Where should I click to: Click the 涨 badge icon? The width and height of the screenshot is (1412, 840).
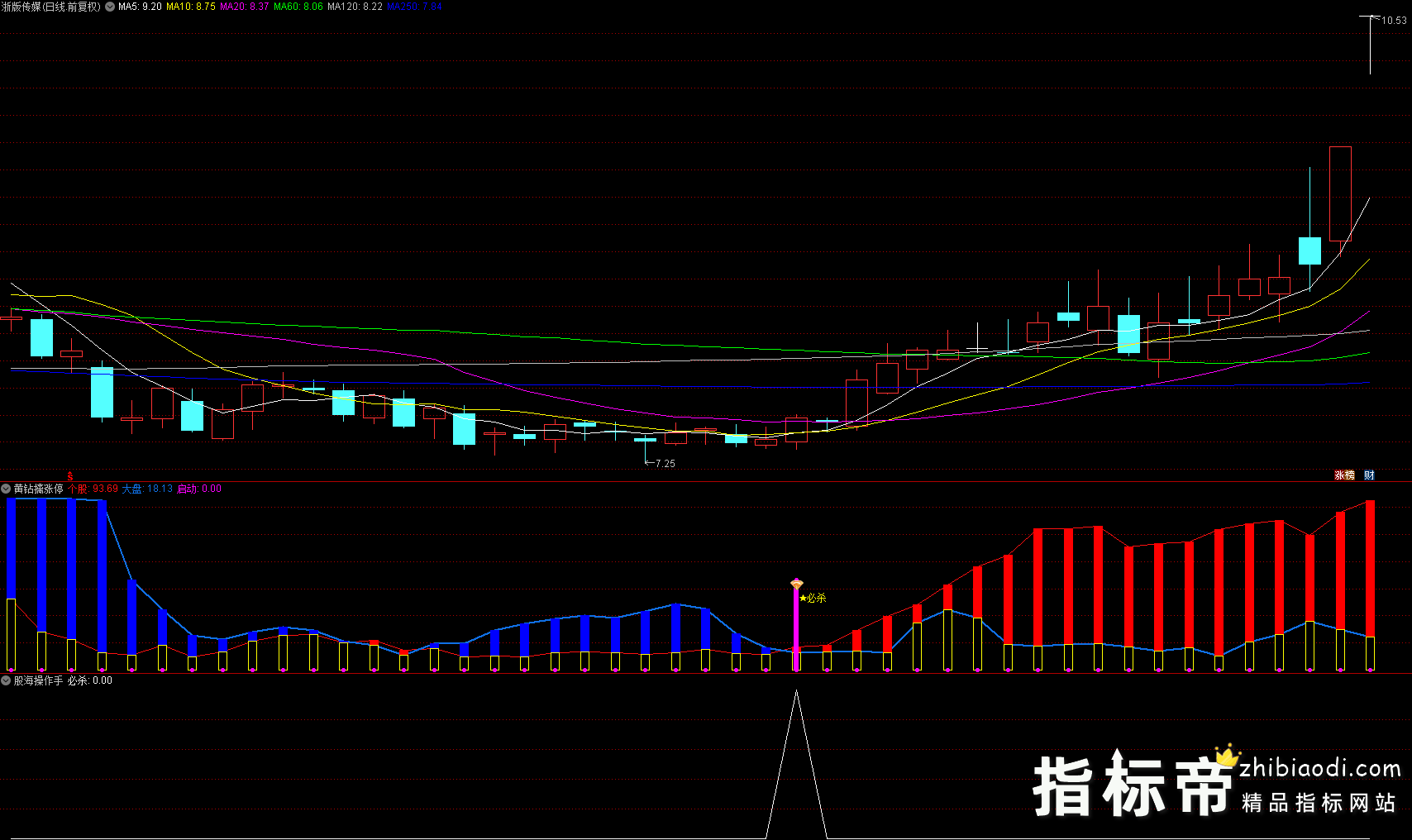point(1339,475)
